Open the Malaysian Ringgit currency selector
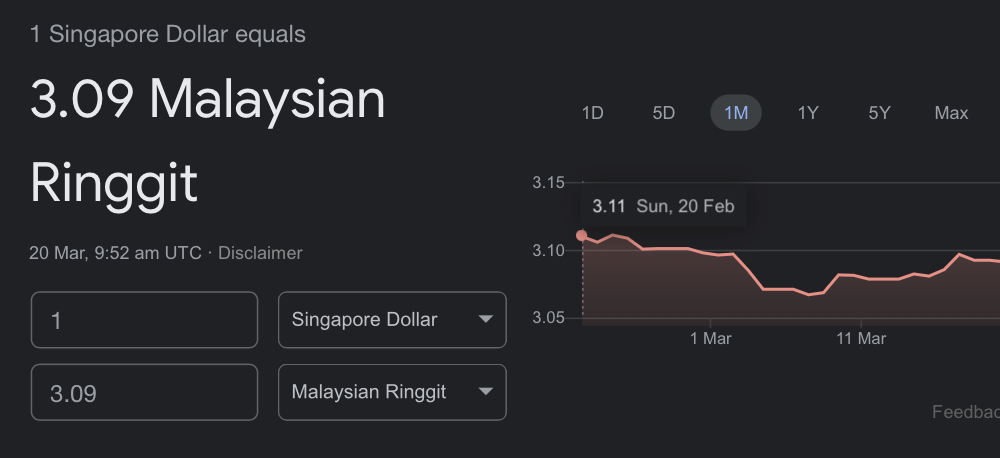This screenshot has height=458, width=1000. [x=392, y=392]
